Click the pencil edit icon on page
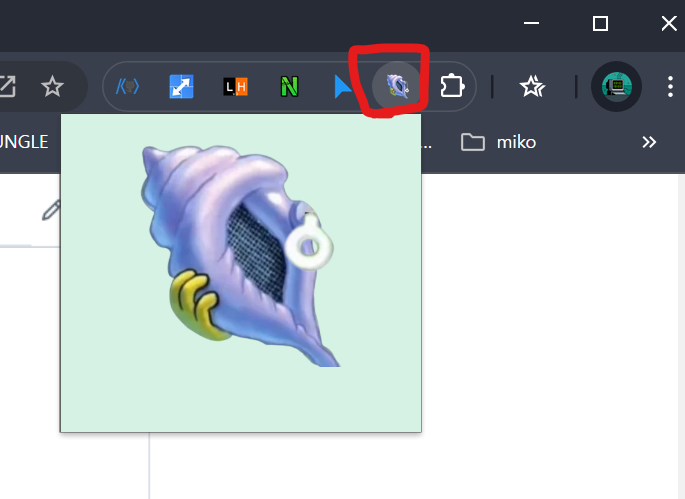This screenshot has width=685, height=499. (51, 210)
